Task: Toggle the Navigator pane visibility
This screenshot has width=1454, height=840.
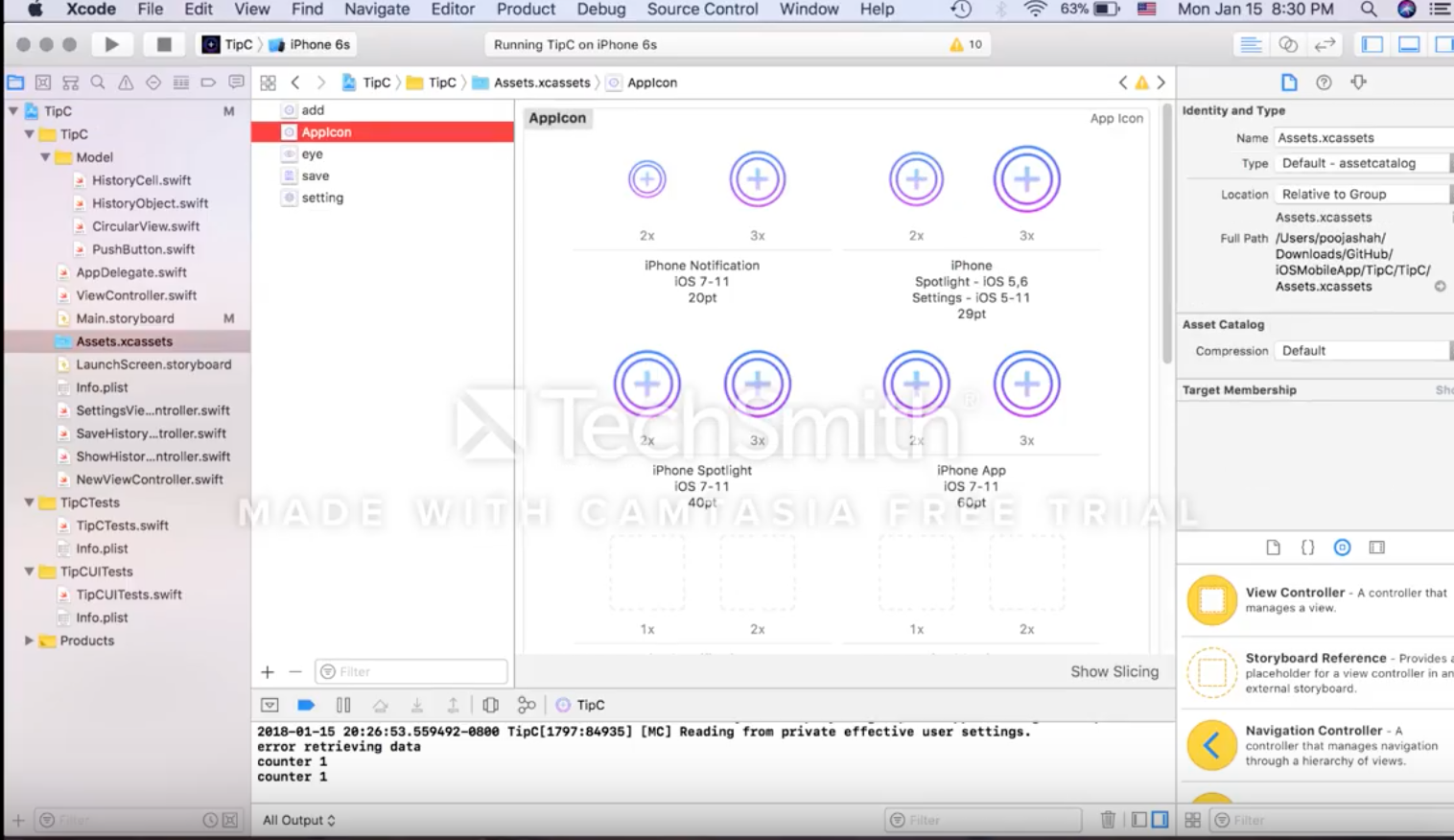Action: [1372, 44]
